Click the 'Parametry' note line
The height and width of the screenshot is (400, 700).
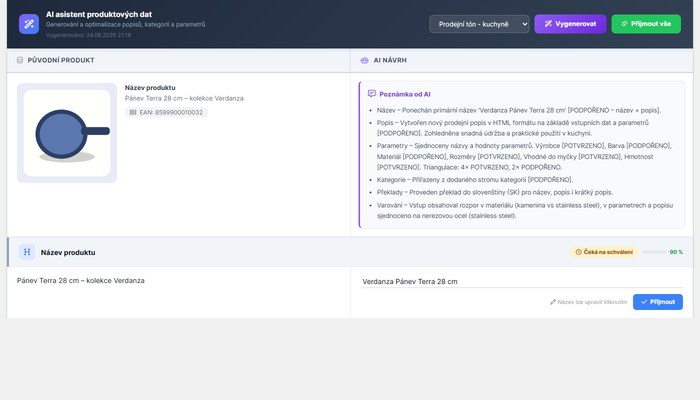[x=524, y=157]
